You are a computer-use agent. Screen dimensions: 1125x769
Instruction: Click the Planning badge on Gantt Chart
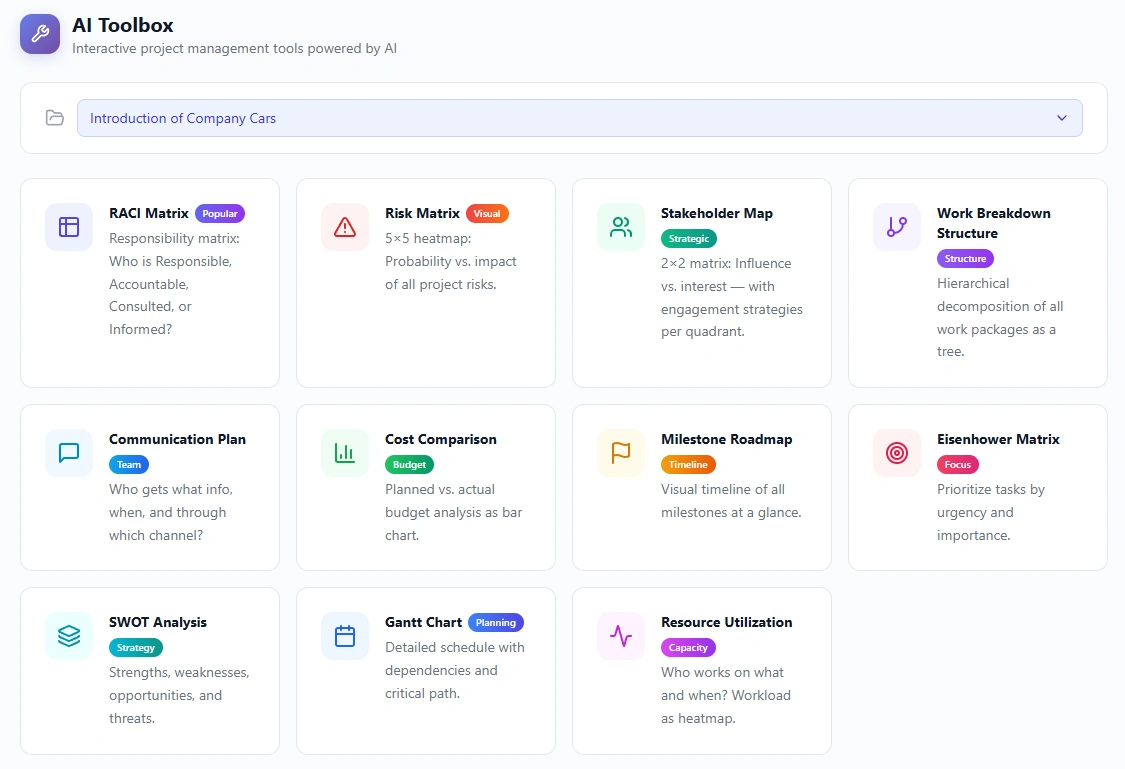(495, 622)
